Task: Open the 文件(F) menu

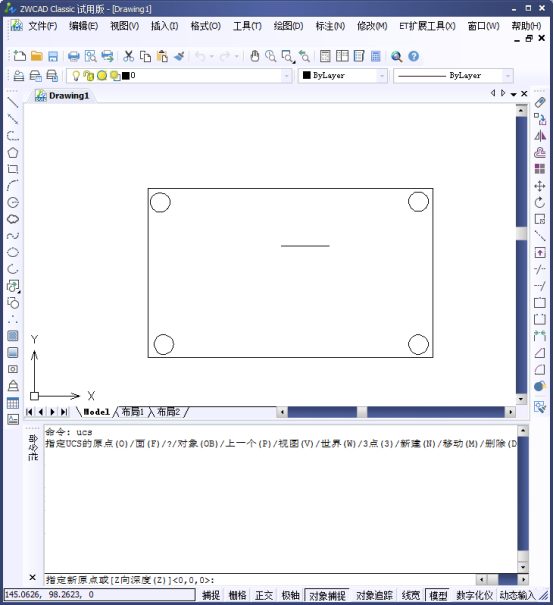Action: coord(42,26)
